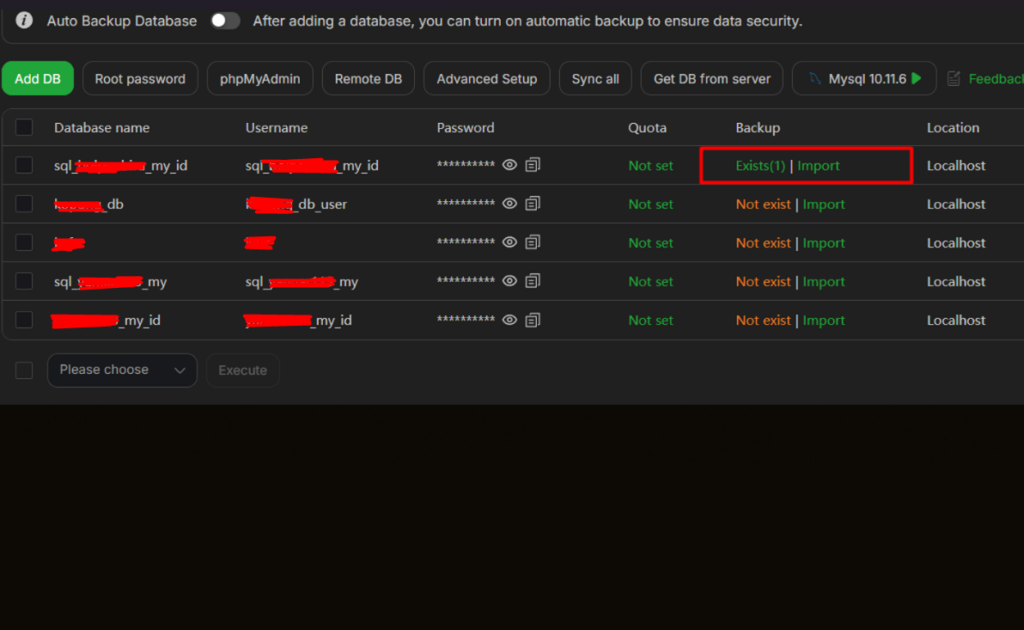
Task: Open the Root password dialog
Action: coord(140,79)
